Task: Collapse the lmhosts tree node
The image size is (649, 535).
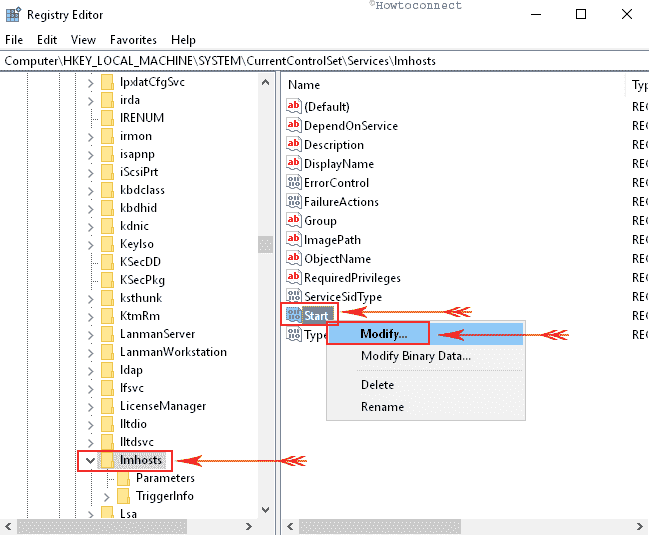Action: tap(90, 461)
